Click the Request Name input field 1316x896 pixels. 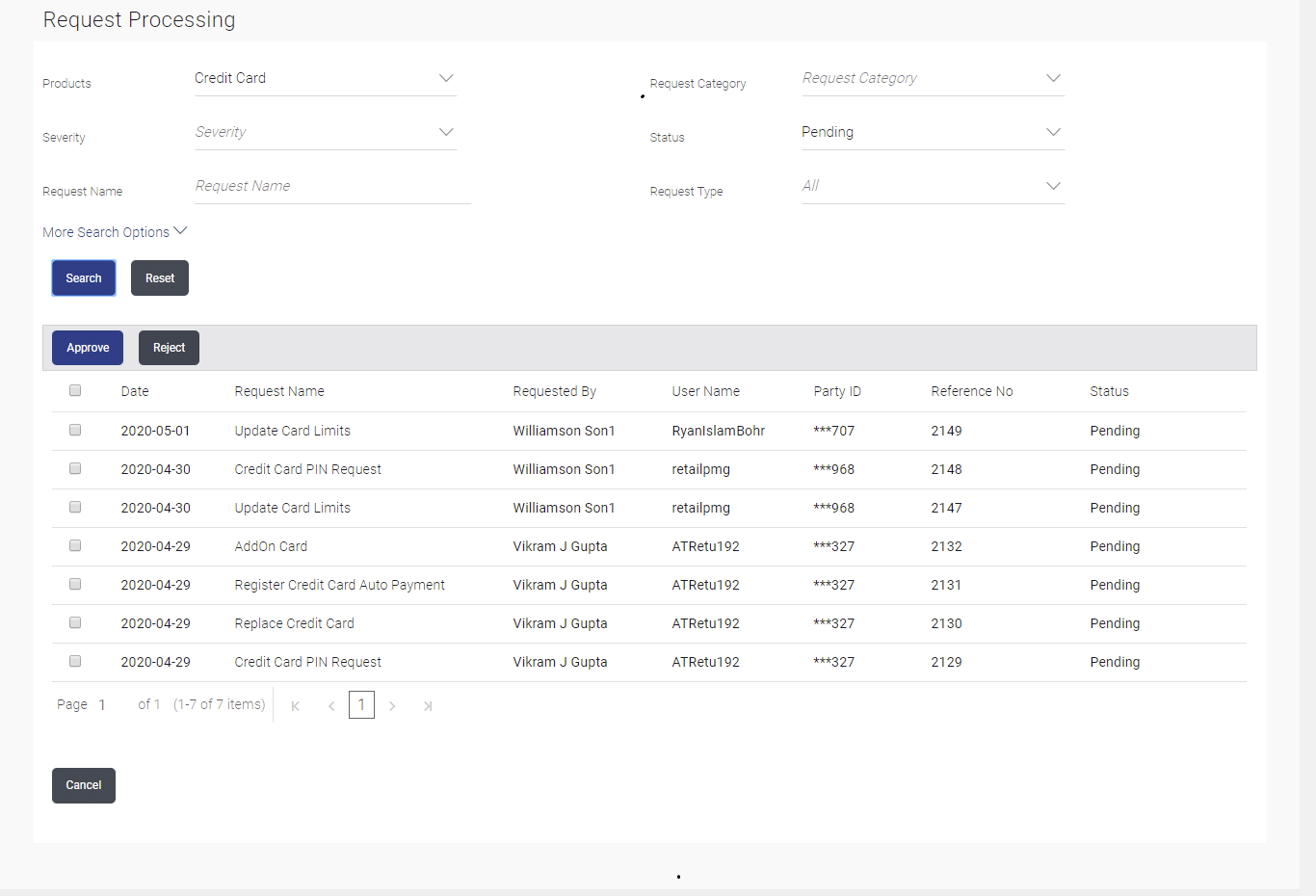pos(330,186)
